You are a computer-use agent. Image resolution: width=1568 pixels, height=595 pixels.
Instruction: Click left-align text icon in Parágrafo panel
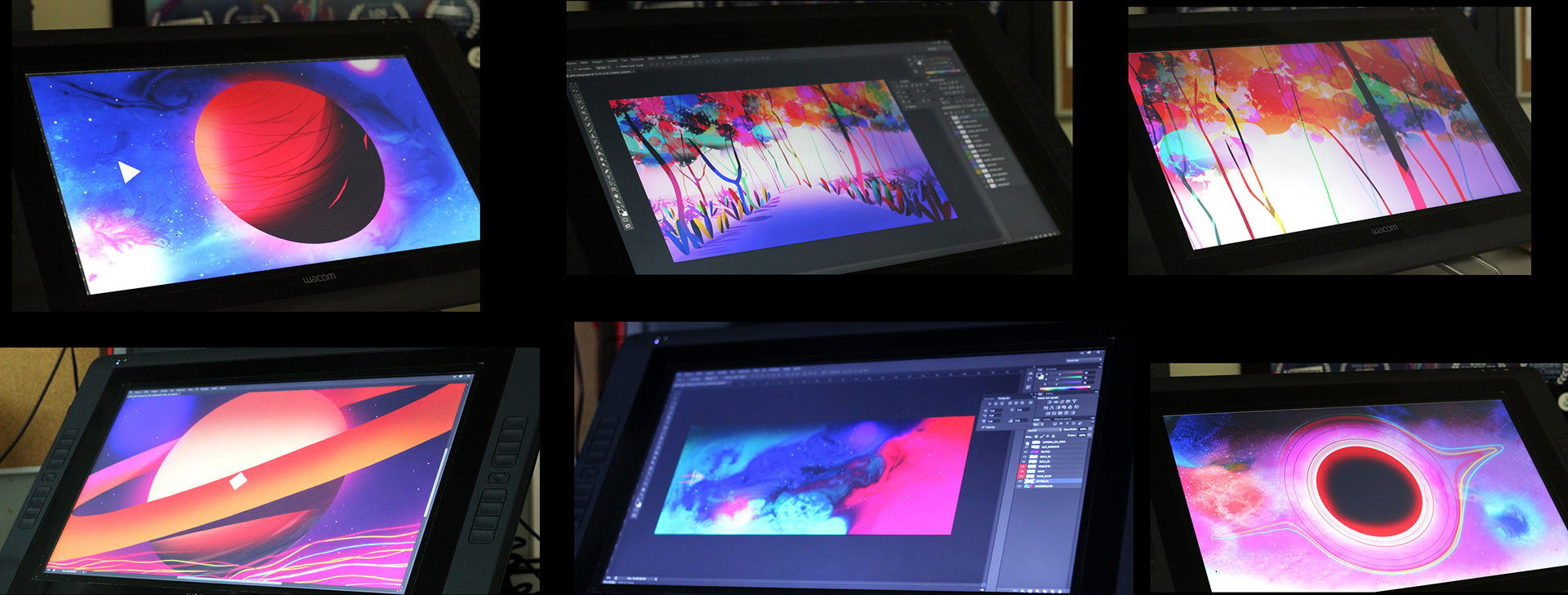(990, 404)
